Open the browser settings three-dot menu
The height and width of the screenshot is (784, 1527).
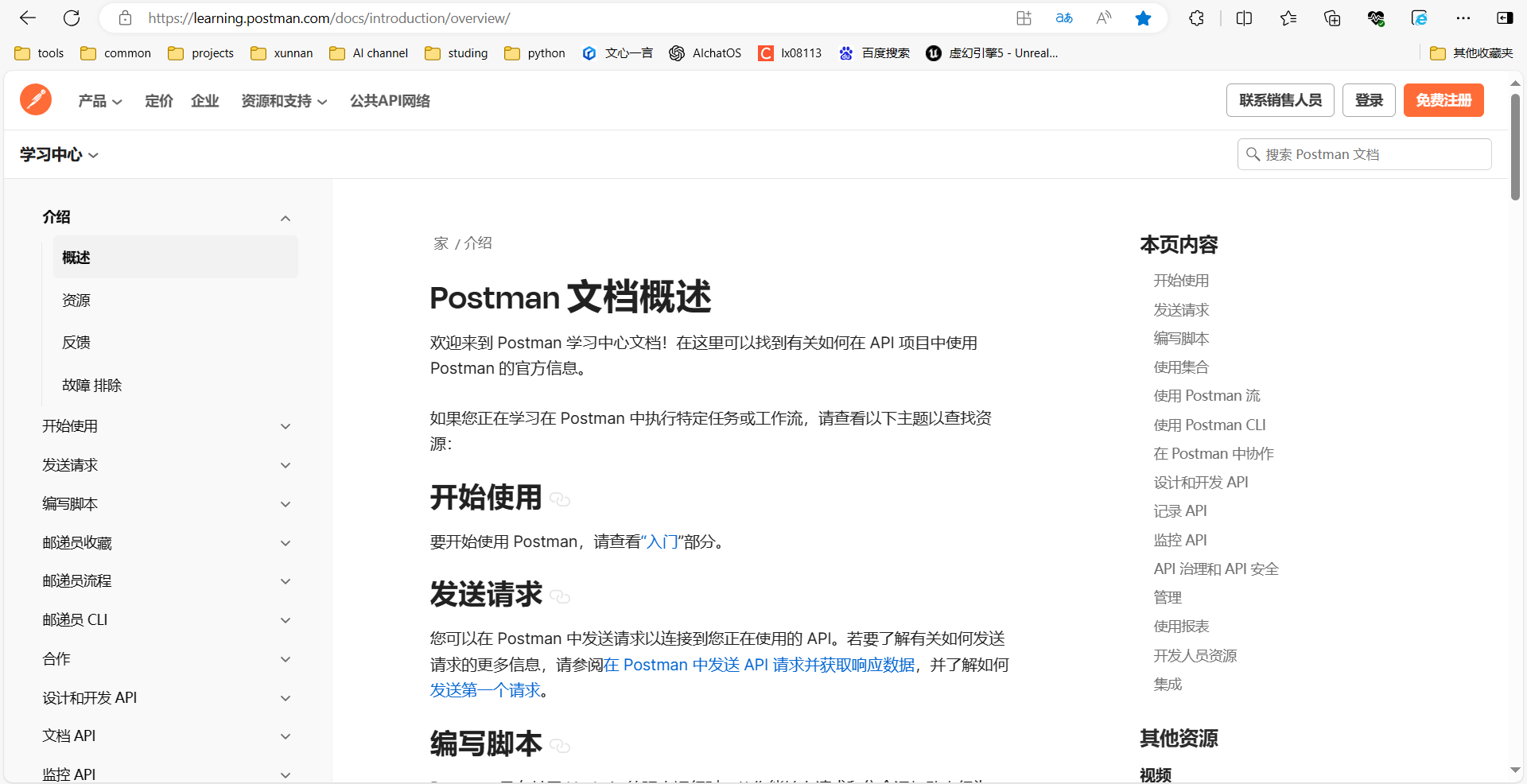click(x=1463, y=17)
